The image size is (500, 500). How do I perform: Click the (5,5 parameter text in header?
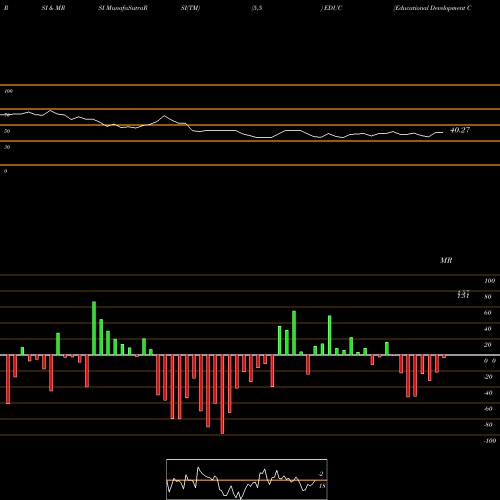257,8
